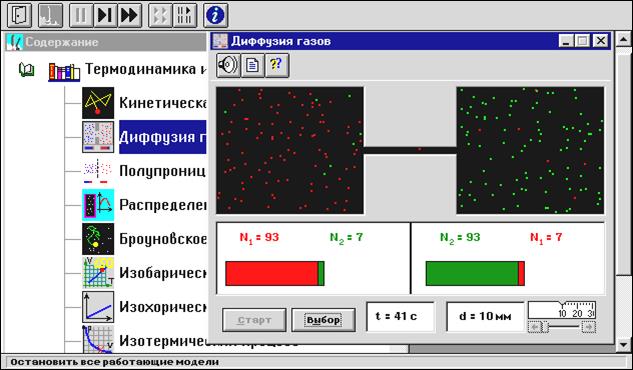Click the t = 41 c time field
The width and height of the screenshot is (633, 370).
point(400,316)
